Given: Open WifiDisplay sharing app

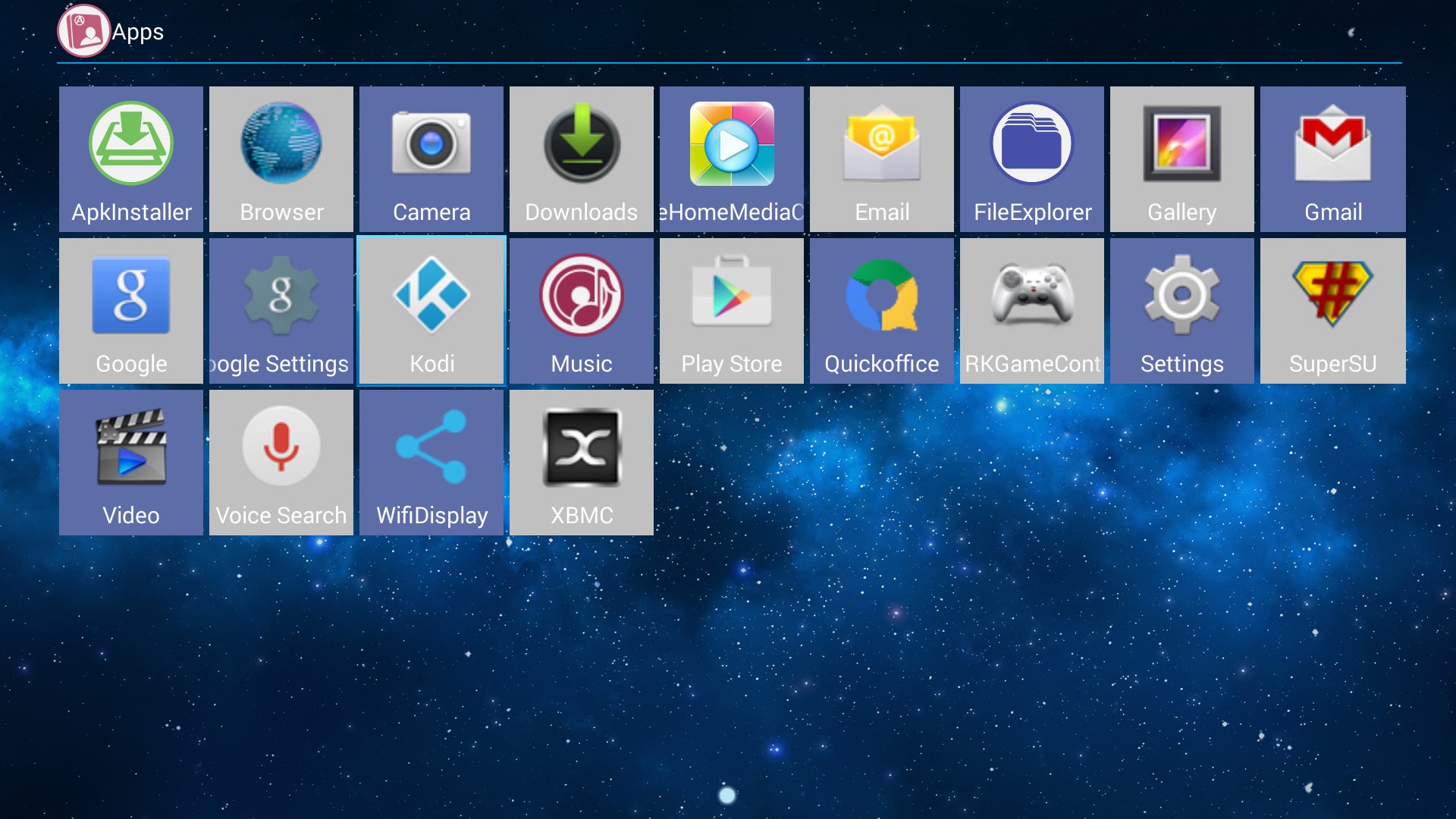Looking at the screenshot, I should [x=431, y=463].
